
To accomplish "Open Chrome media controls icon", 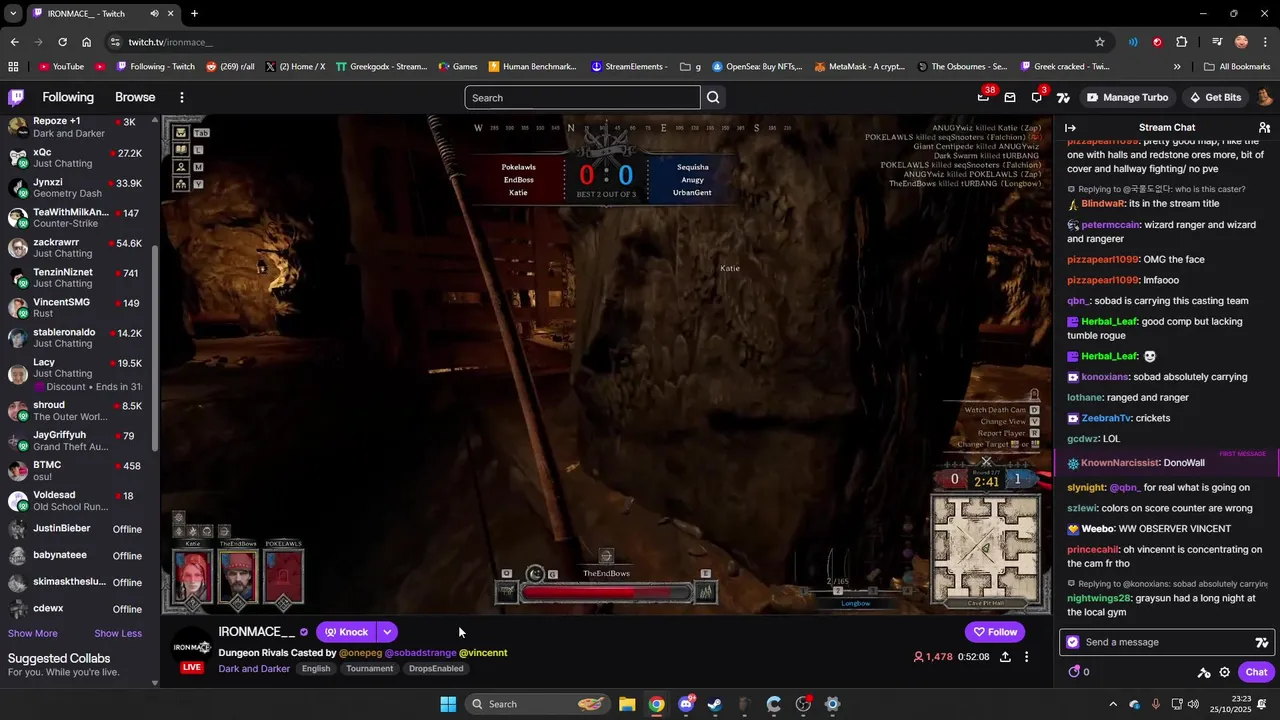I will tap(1217, 42).
